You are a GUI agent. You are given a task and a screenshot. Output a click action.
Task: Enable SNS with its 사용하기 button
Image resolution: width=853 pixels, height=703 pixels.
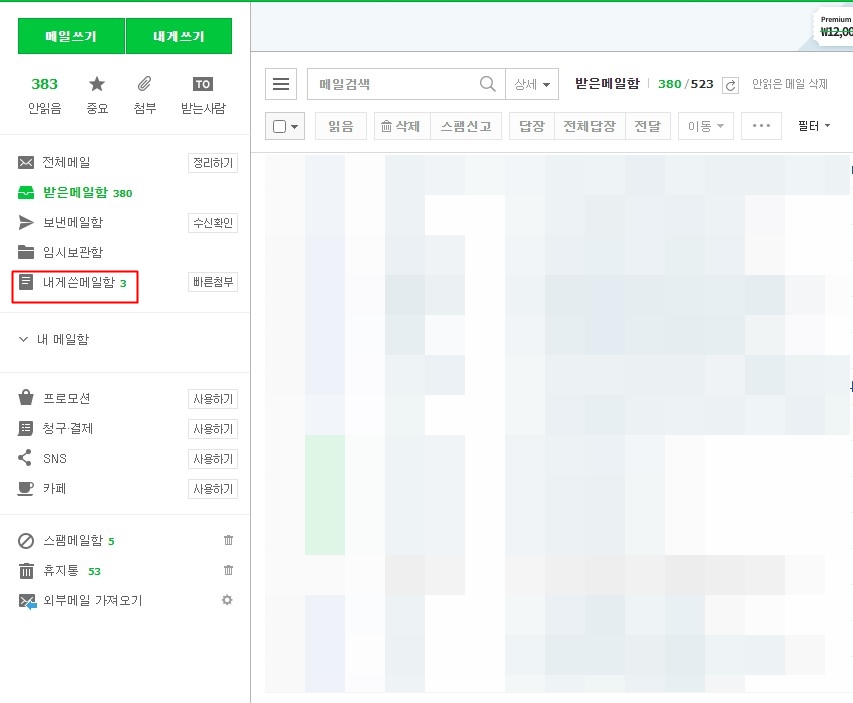pos(213,459)
